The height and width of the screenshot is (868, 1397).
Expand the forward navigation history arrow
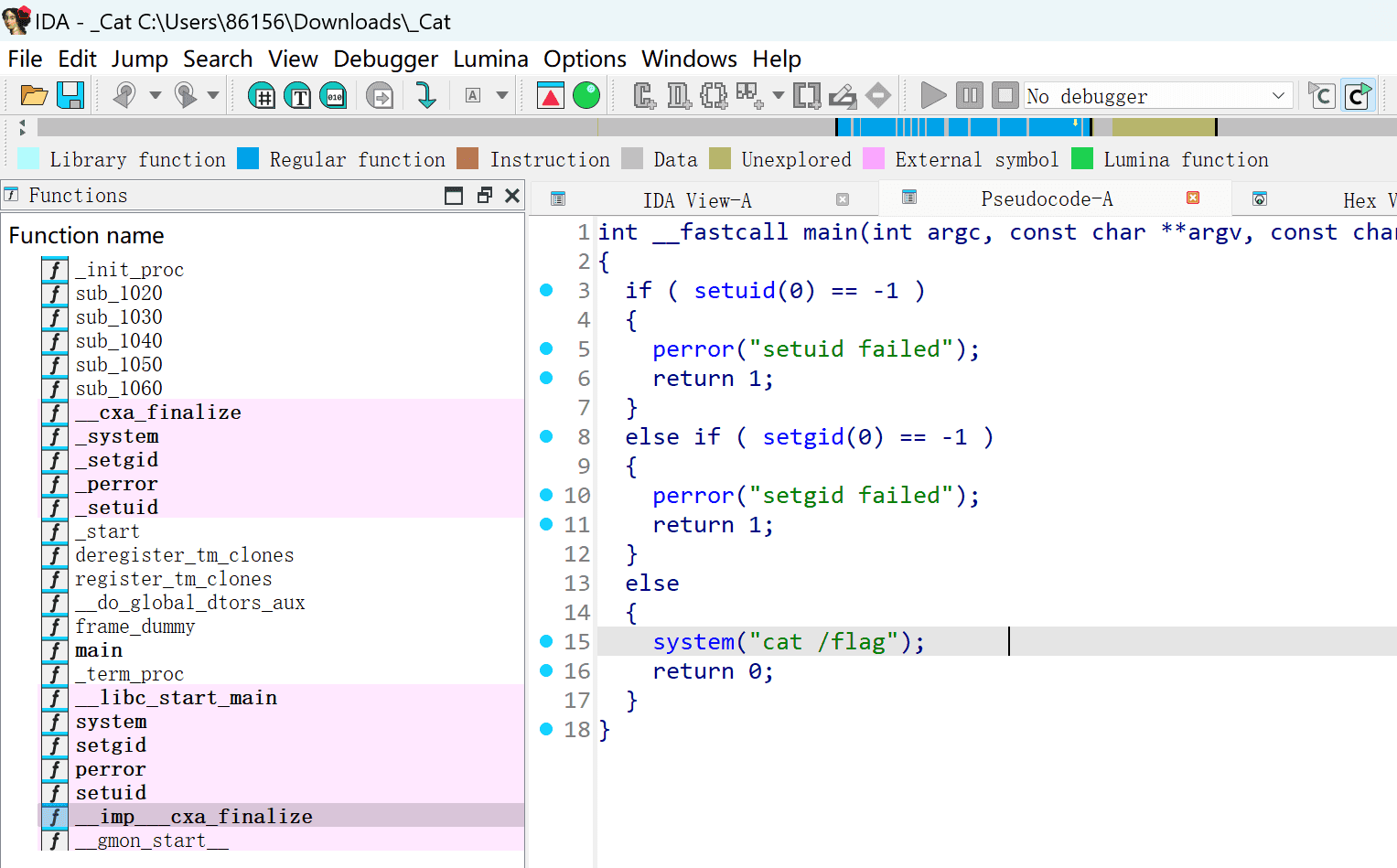(x=213, y=95)
